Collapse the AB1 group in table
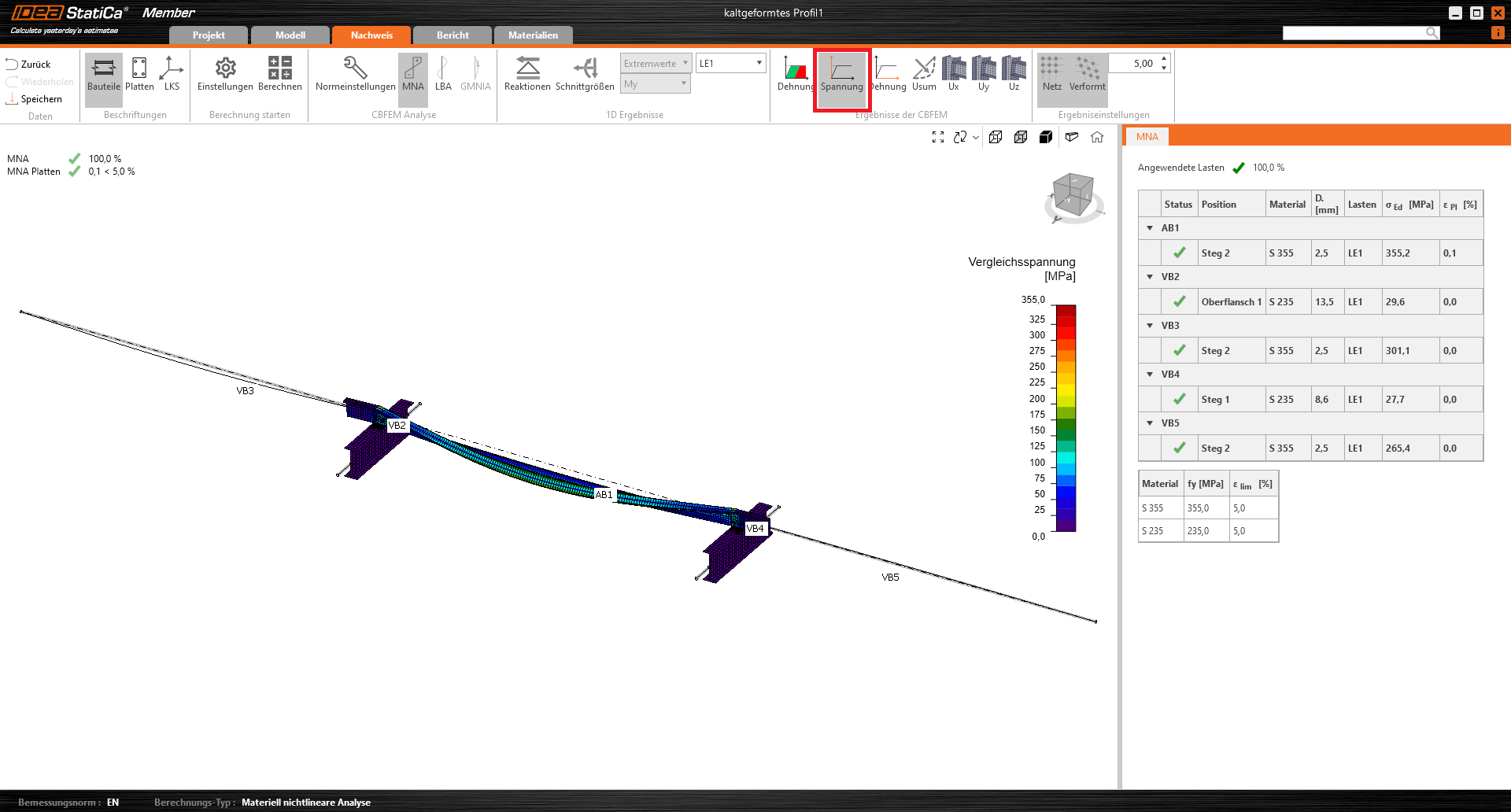Viewport: 1511px width, 812px height. click(1150, 228)
